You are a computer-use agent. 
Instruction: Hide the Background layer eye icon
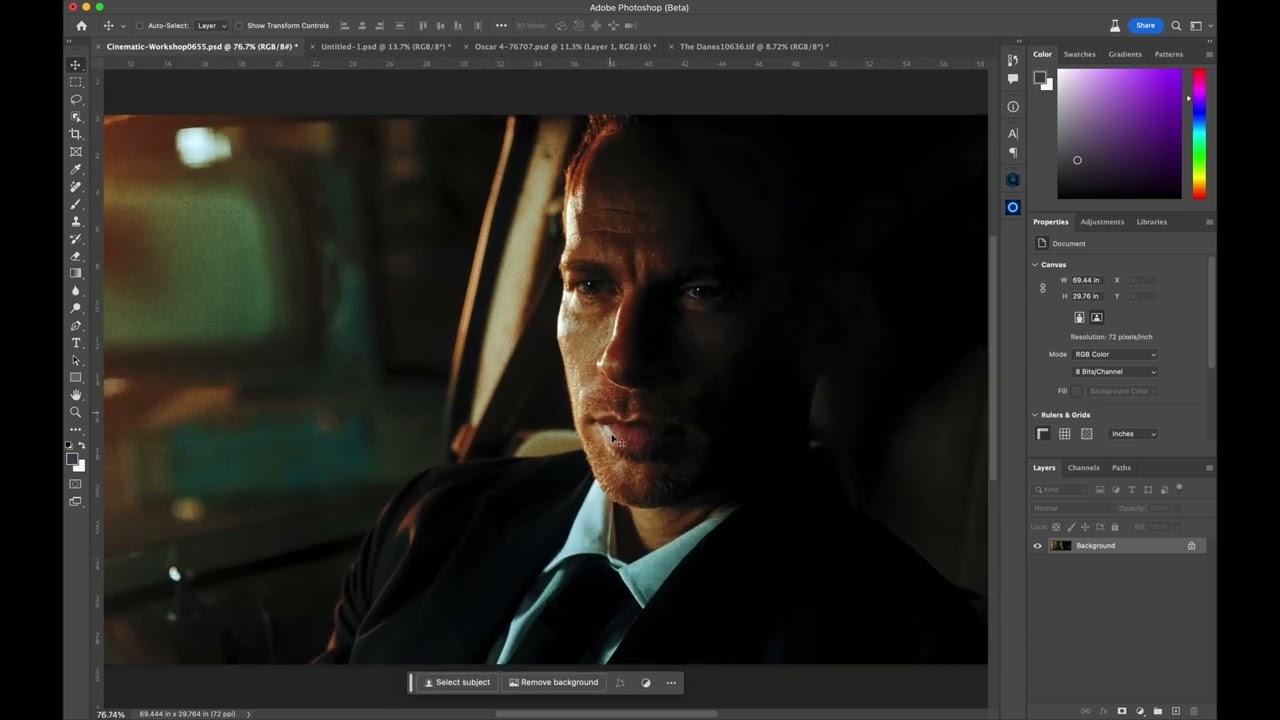(1037, 546)
